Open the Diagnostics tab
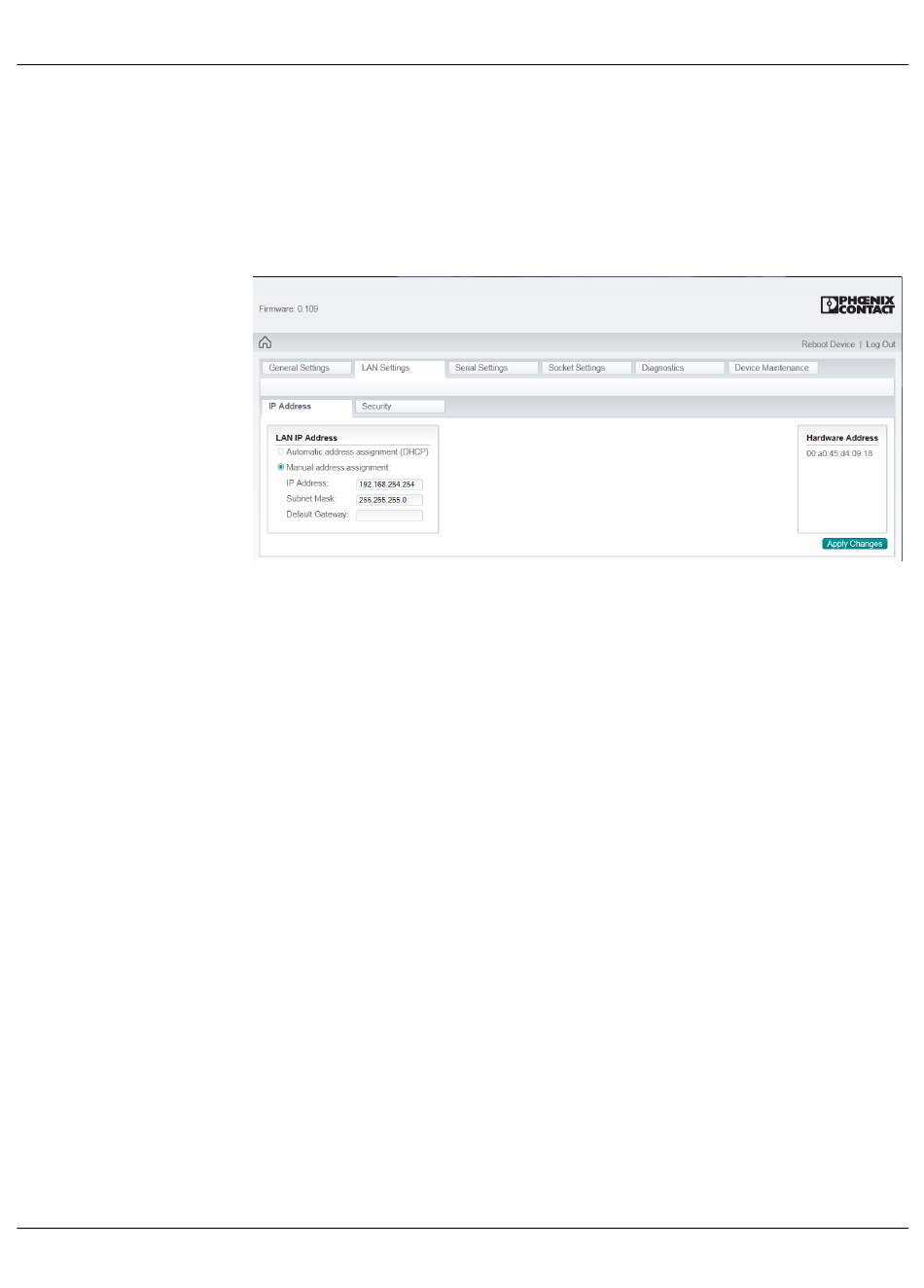The height and width of the screenshot is (1288, 924). click(680, 368)
